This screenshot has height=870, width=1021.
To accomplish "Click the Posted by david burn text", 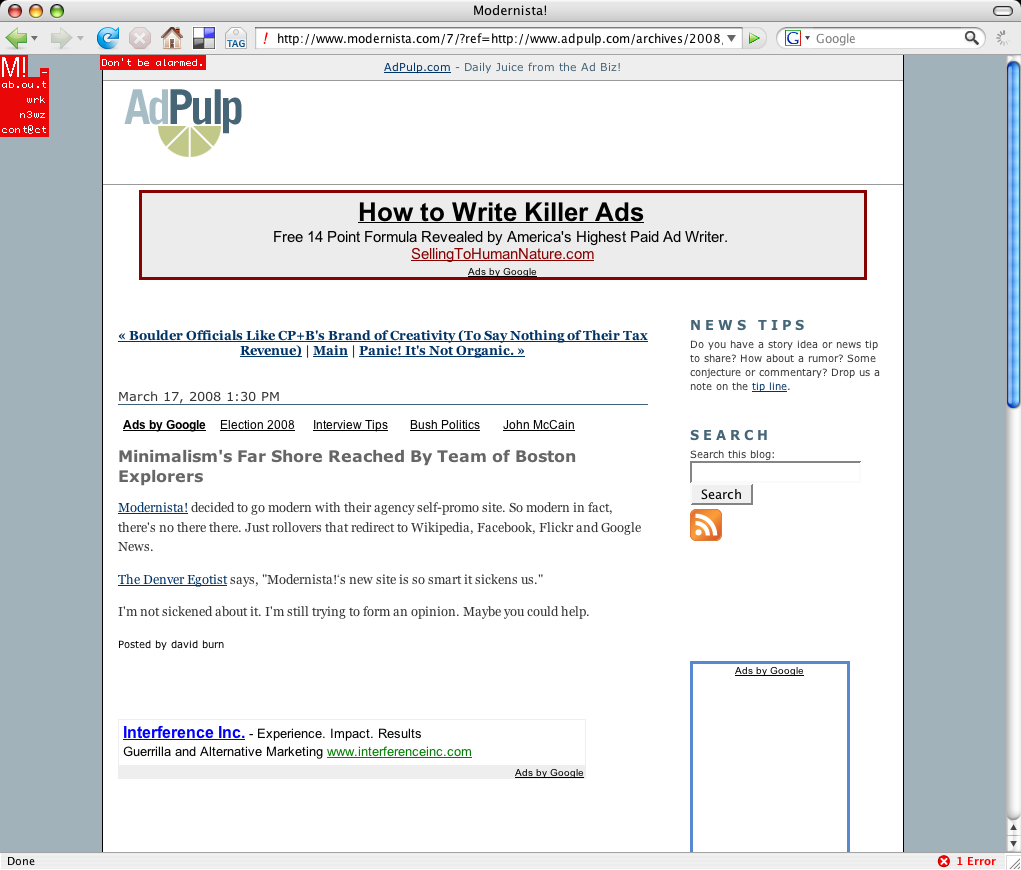I will pyautogui.click(x=171, y=644).
